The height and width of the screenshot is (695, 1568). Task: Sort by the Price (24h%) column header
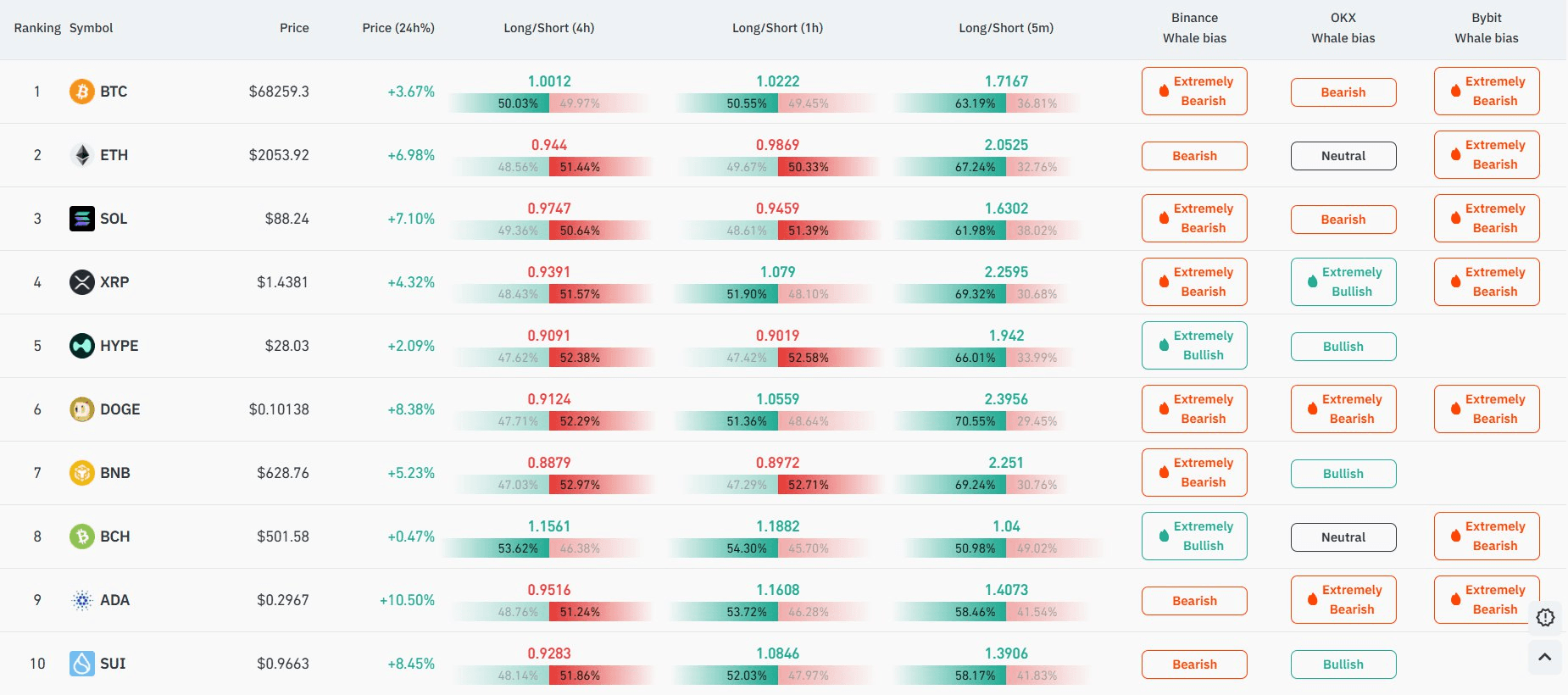398,28
